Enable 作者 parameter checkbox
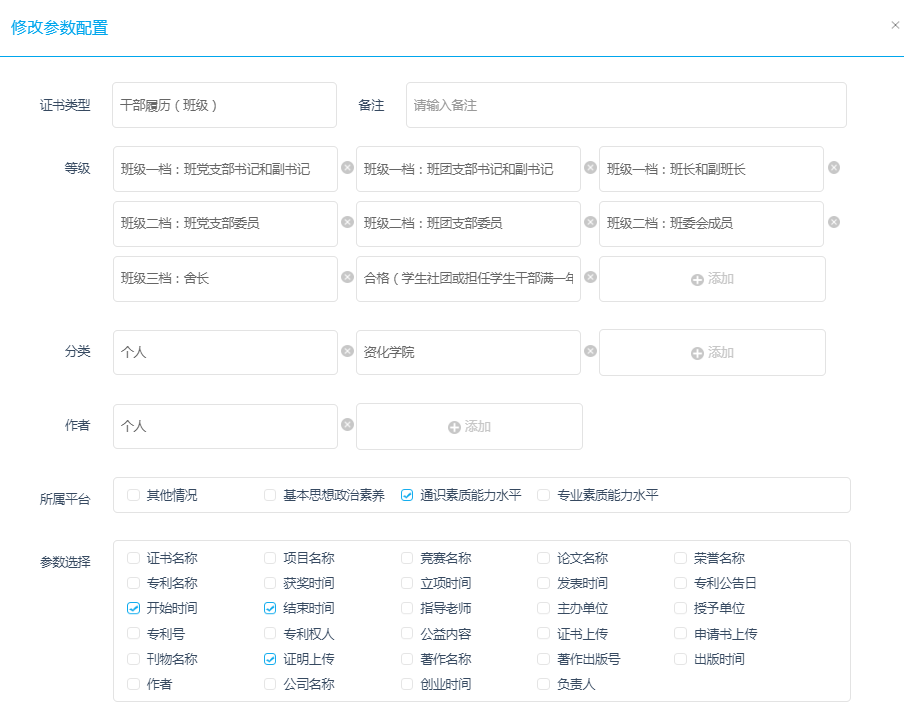The width and height of the screenshot is (904, 713). click(x=133, y=684)
